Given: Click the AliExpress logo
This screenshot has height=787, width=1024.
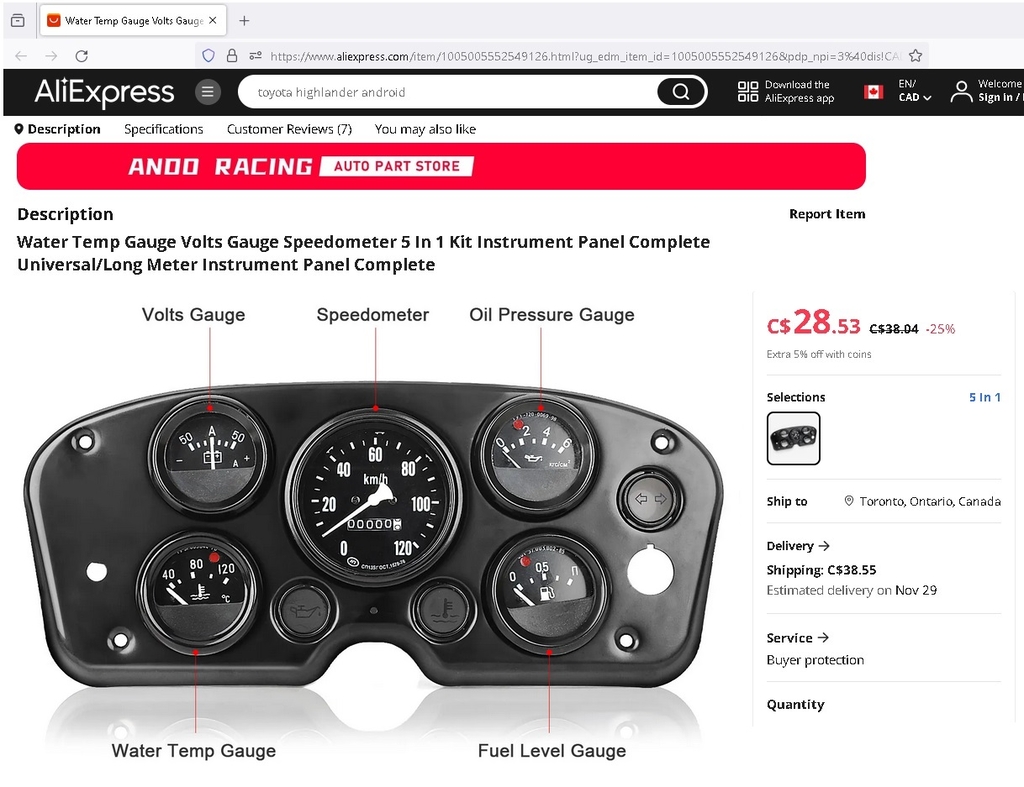Looking at the screenshot, I should (104, 92).
